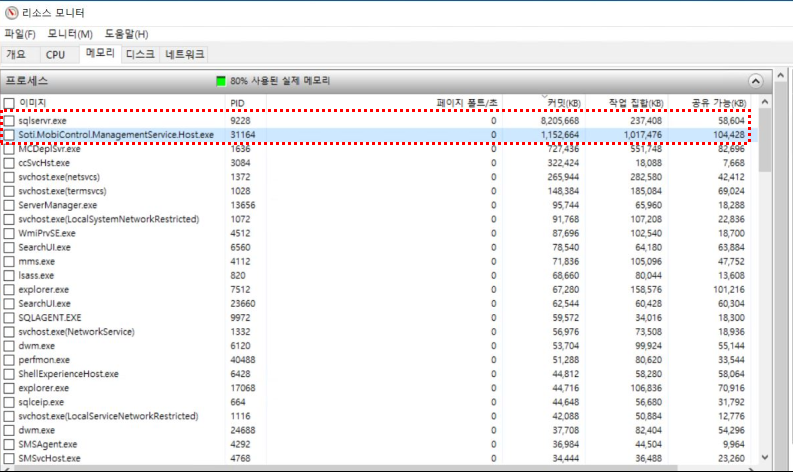Open the 네트워크 tab
Image resolution: width=793 pixels, height=474 pixels.
(185, 54)
